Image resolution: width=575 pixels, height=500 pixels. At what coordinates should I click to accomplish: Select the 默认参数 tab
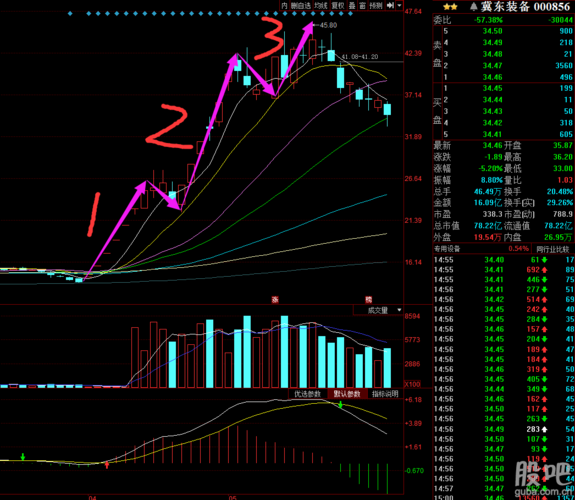[x=347, y=394]
